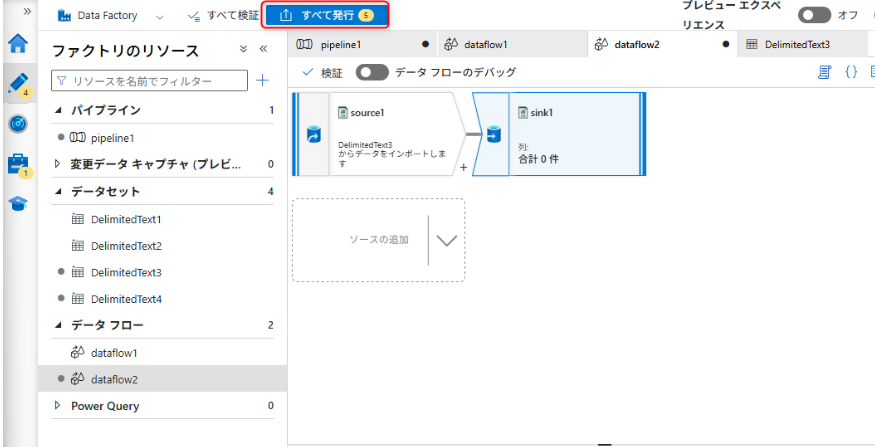The width and height of the screenshot is (875, 447).
Task: Expand 変更データ キャプチャ section
Action: pos(57,164)
